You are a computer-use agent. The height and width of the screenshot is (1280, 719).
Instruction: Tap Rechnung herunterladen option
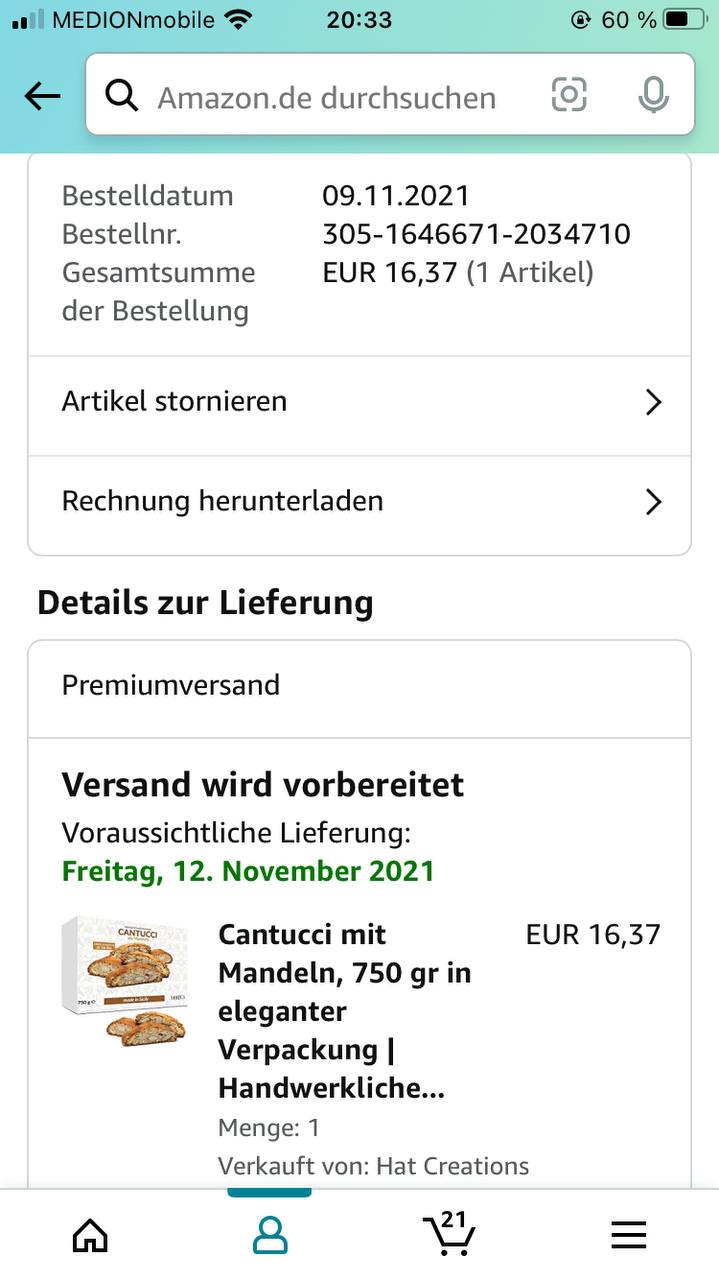(222, 500)
